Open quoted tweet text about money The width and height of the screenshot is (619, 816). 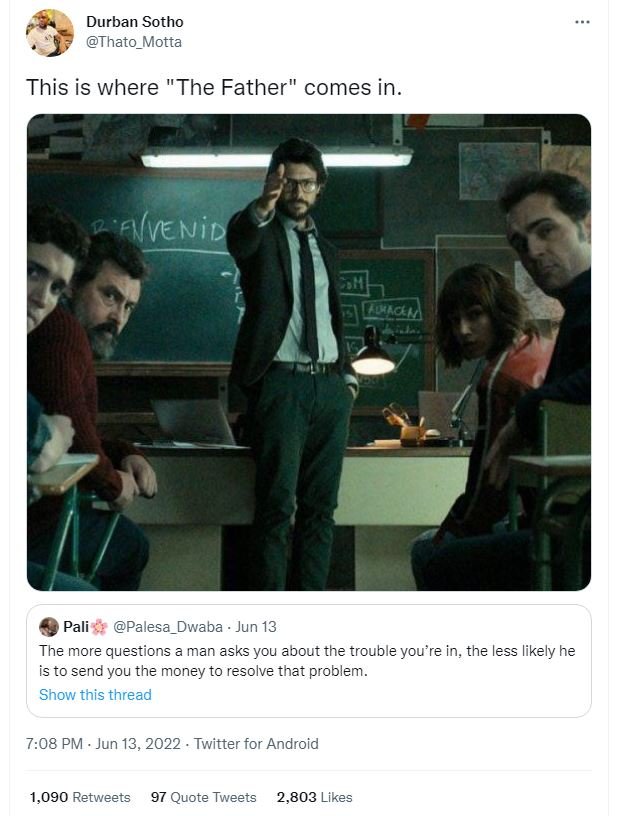tap(307, 661)
